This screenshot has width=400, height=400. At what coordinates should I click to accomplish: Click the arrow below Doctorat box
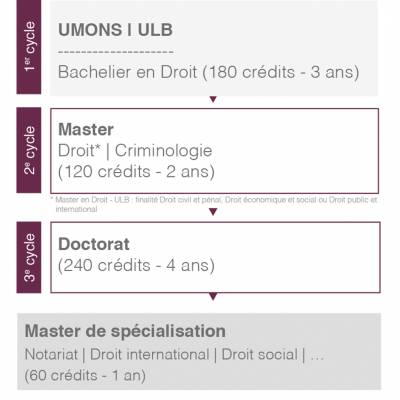click(213, 296)
